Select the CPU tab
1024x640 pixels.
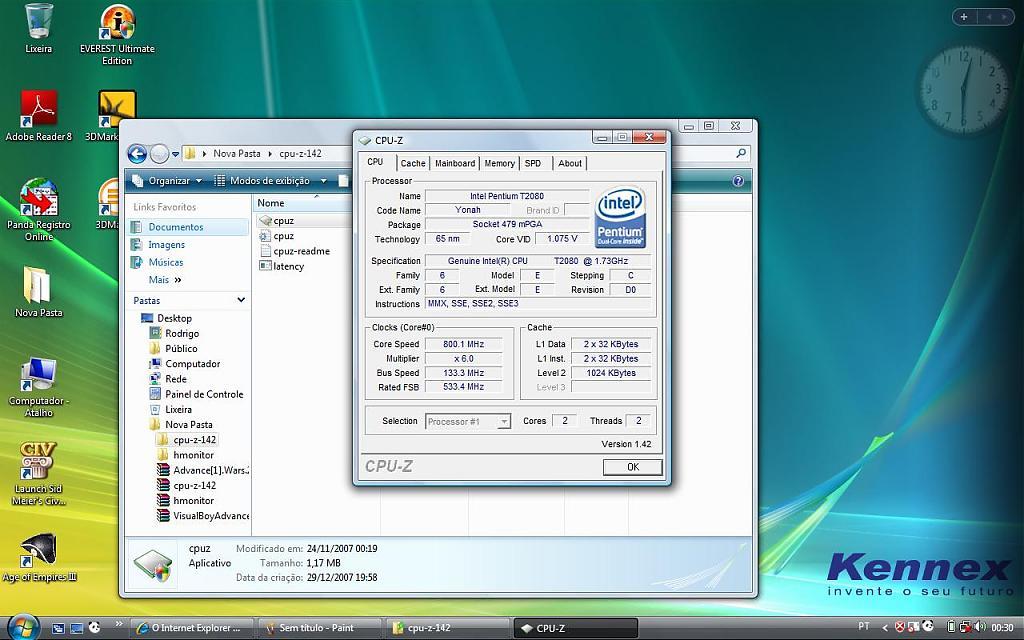pos(376,162)
